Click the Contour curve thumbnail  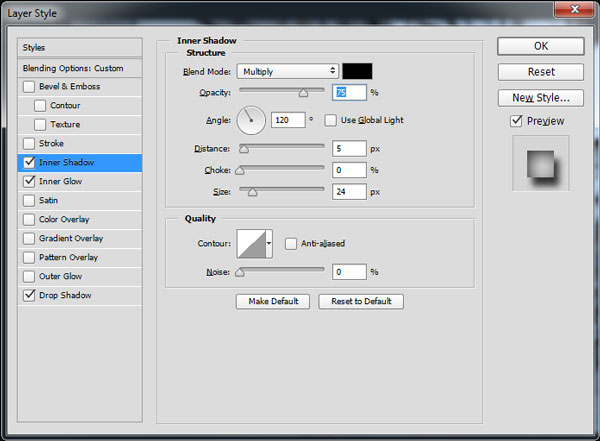point(251,243)
